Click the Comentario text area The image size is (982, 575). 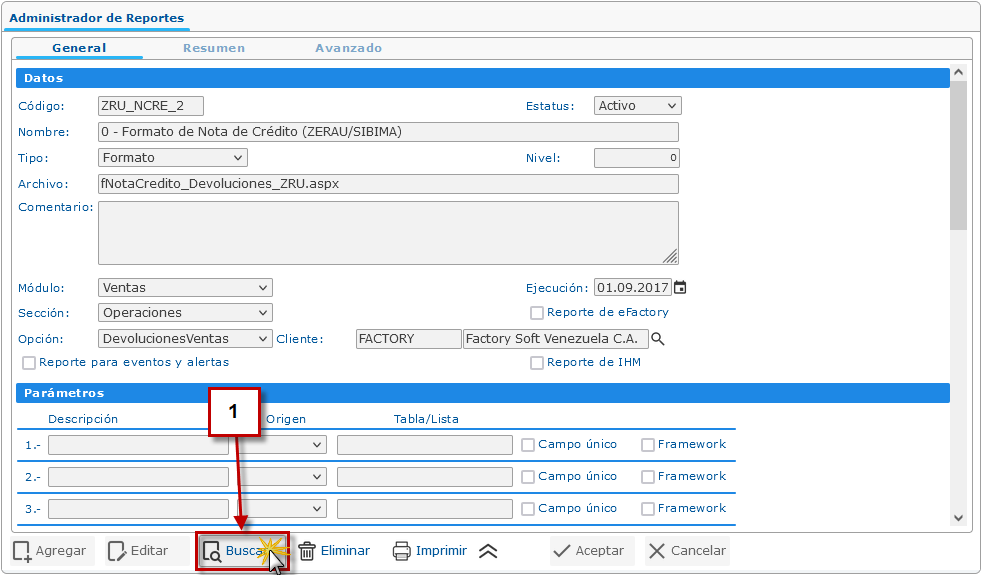[387, 232]
